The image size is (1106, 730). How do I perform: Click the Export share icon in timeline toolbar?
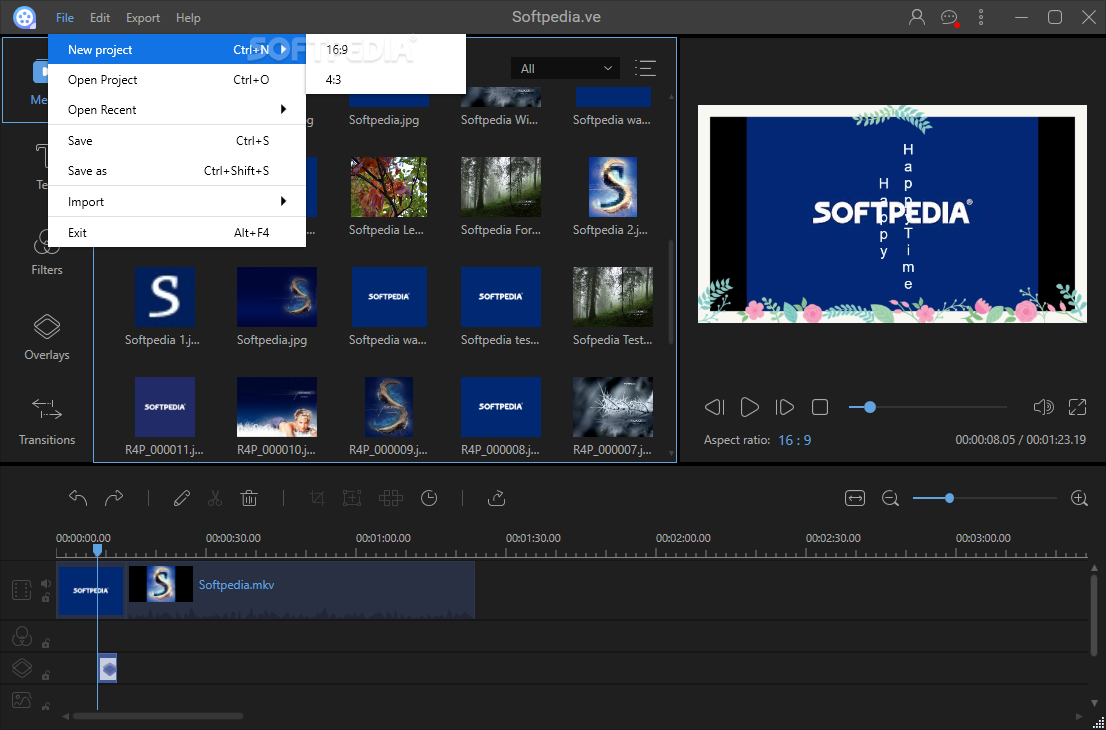pyautogui.click(x=497, y=498)
